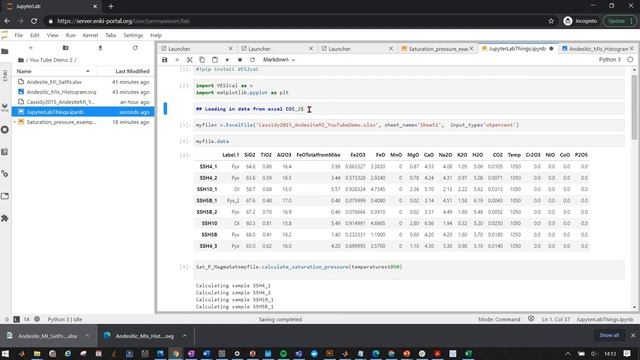Click the Python 3 | Idle status text

65,319
